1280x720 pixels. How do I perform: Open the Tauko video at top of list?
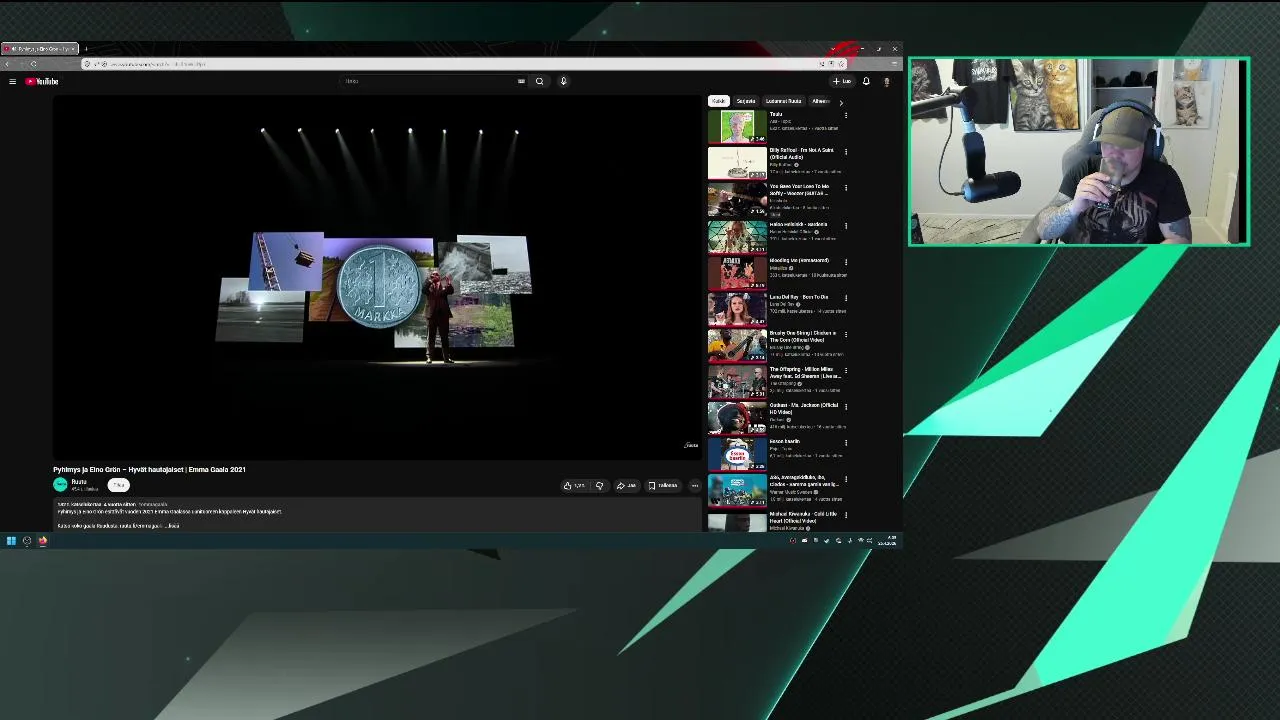(x=737, y=127)
